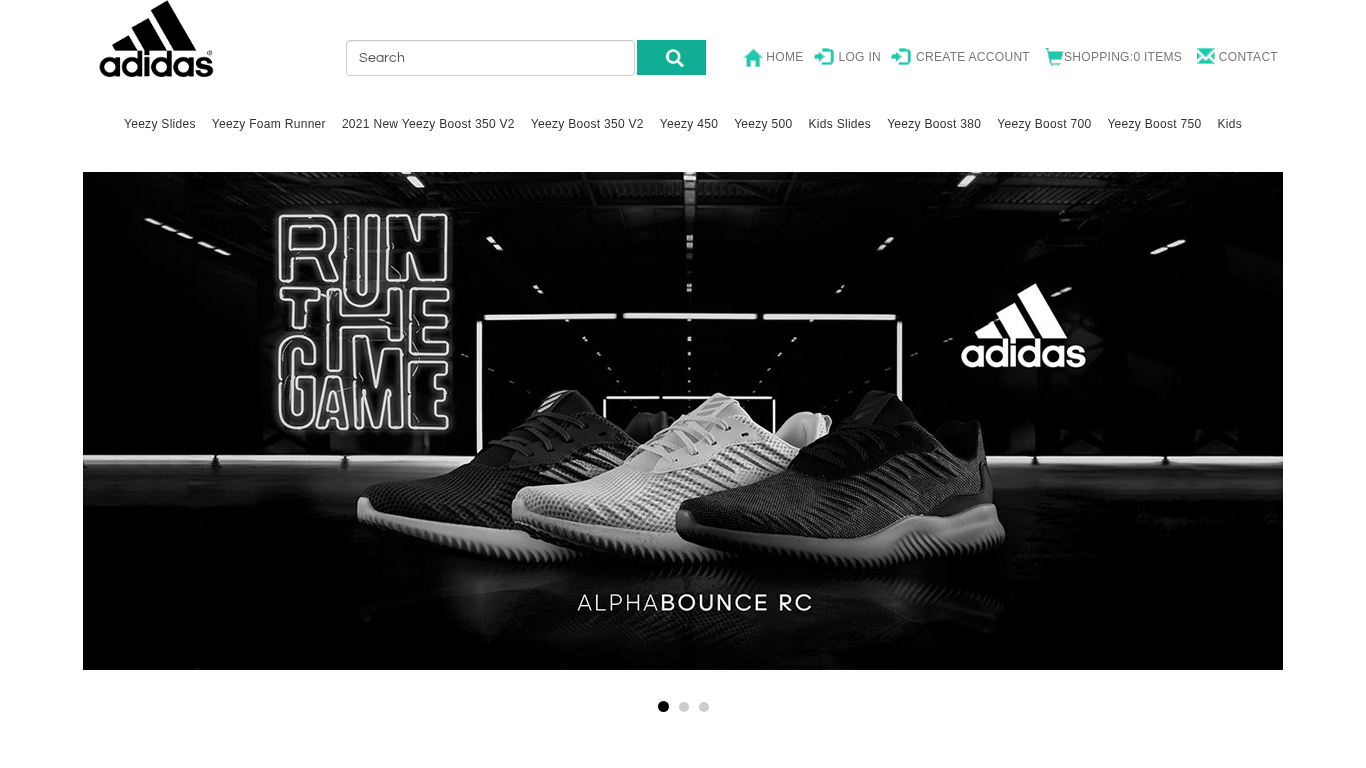Open the Yeezy Boost 750 category
The height and width of the screenshot is (768, 1366).
[x=1154, y=124]
